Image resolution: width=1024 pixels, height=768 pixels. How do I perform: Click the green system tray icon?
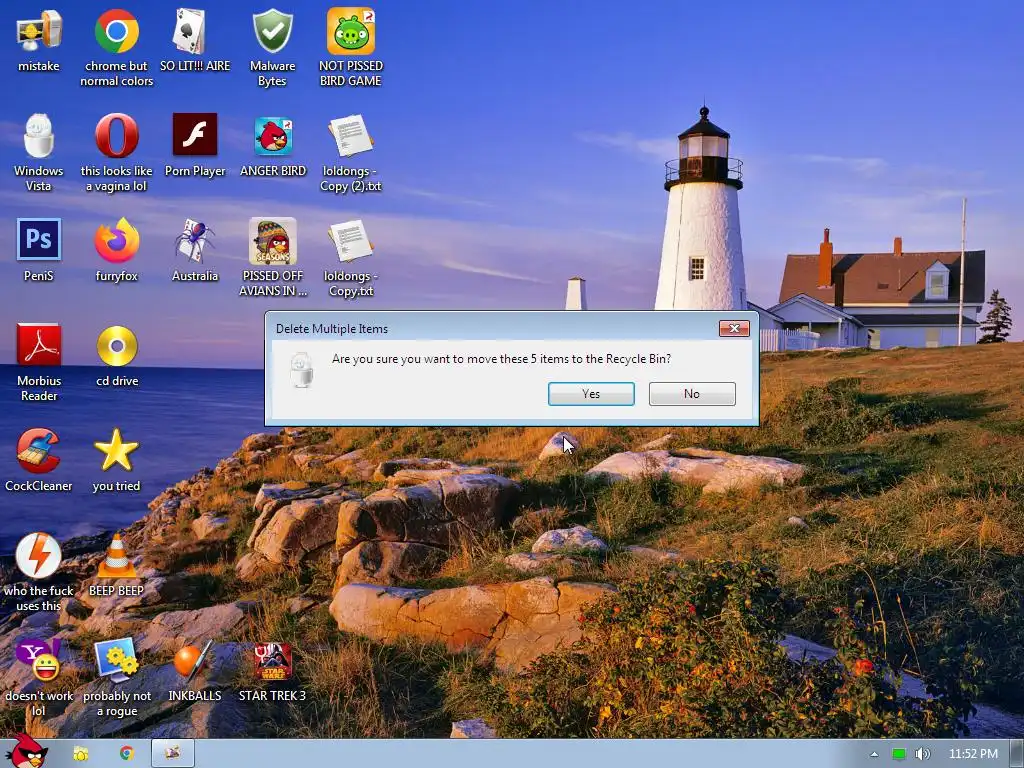pyautogui.click(x=899, y=754)
